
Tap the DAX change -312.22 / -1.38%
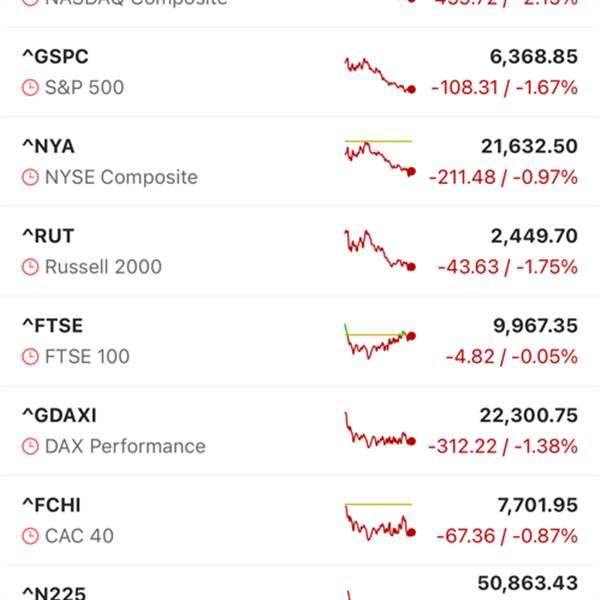[x=502, y=447]
